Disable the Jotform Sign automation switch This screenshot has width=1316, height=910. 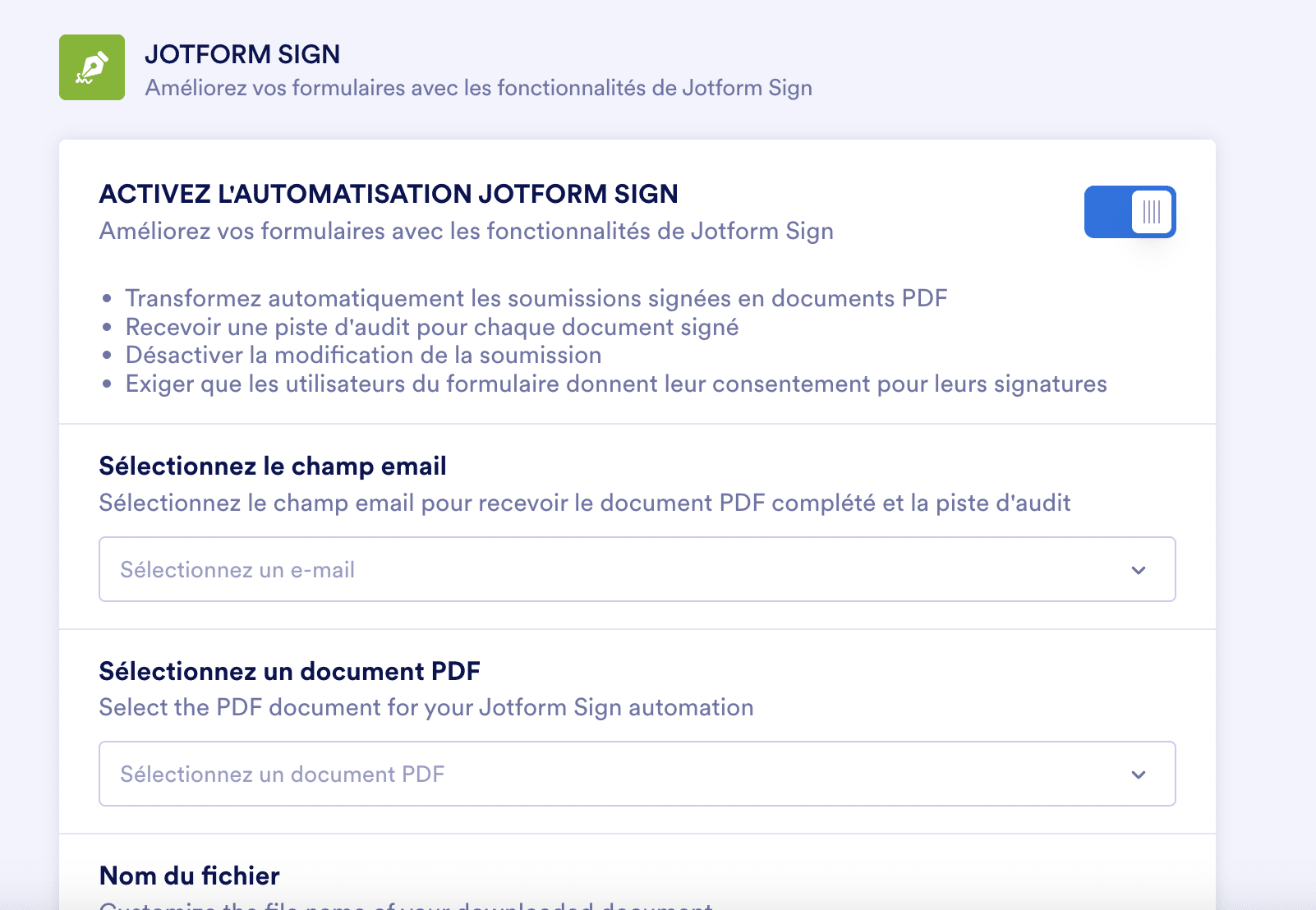(1130, 212)
